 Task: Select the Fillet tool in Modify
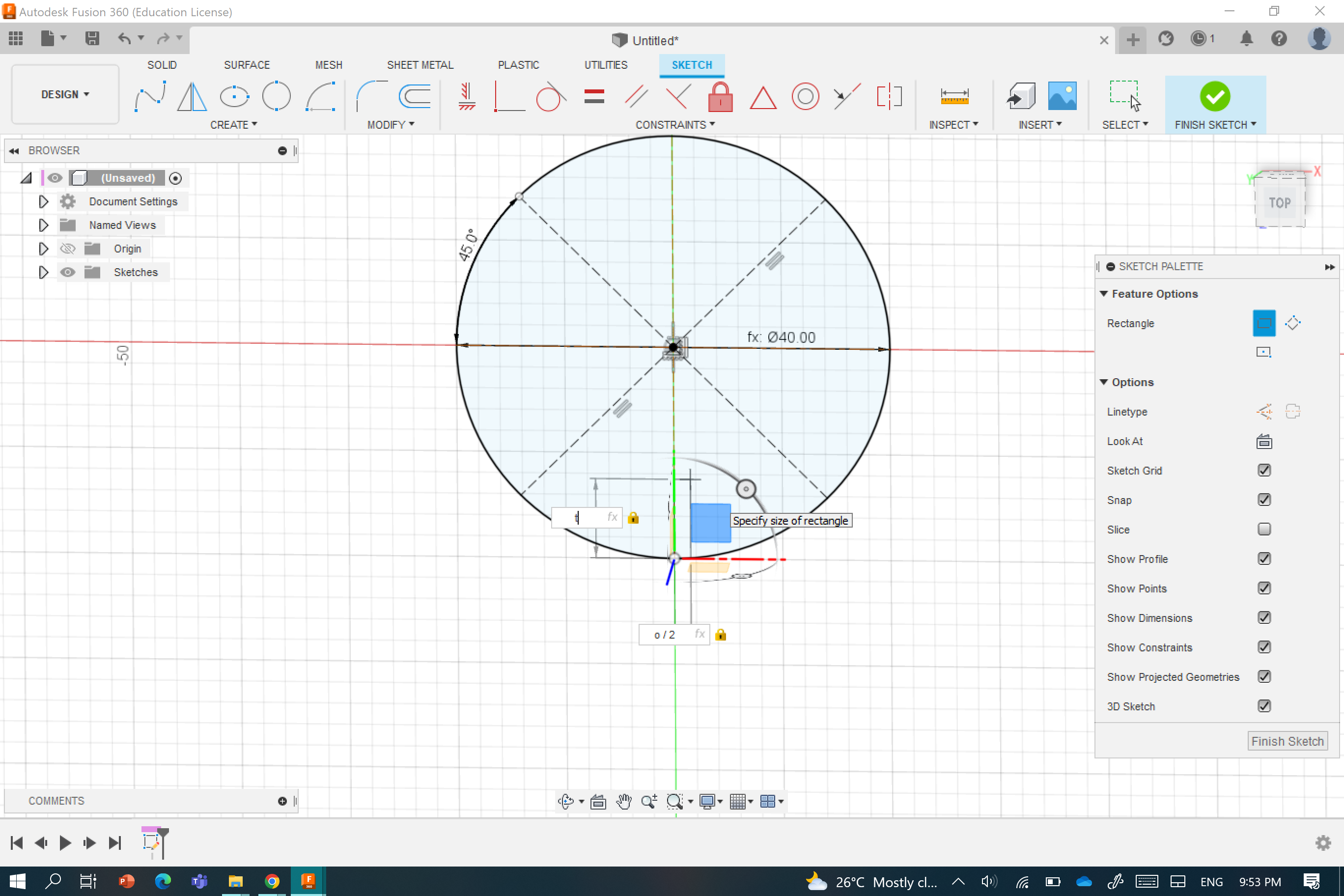(x=371, y=96)
